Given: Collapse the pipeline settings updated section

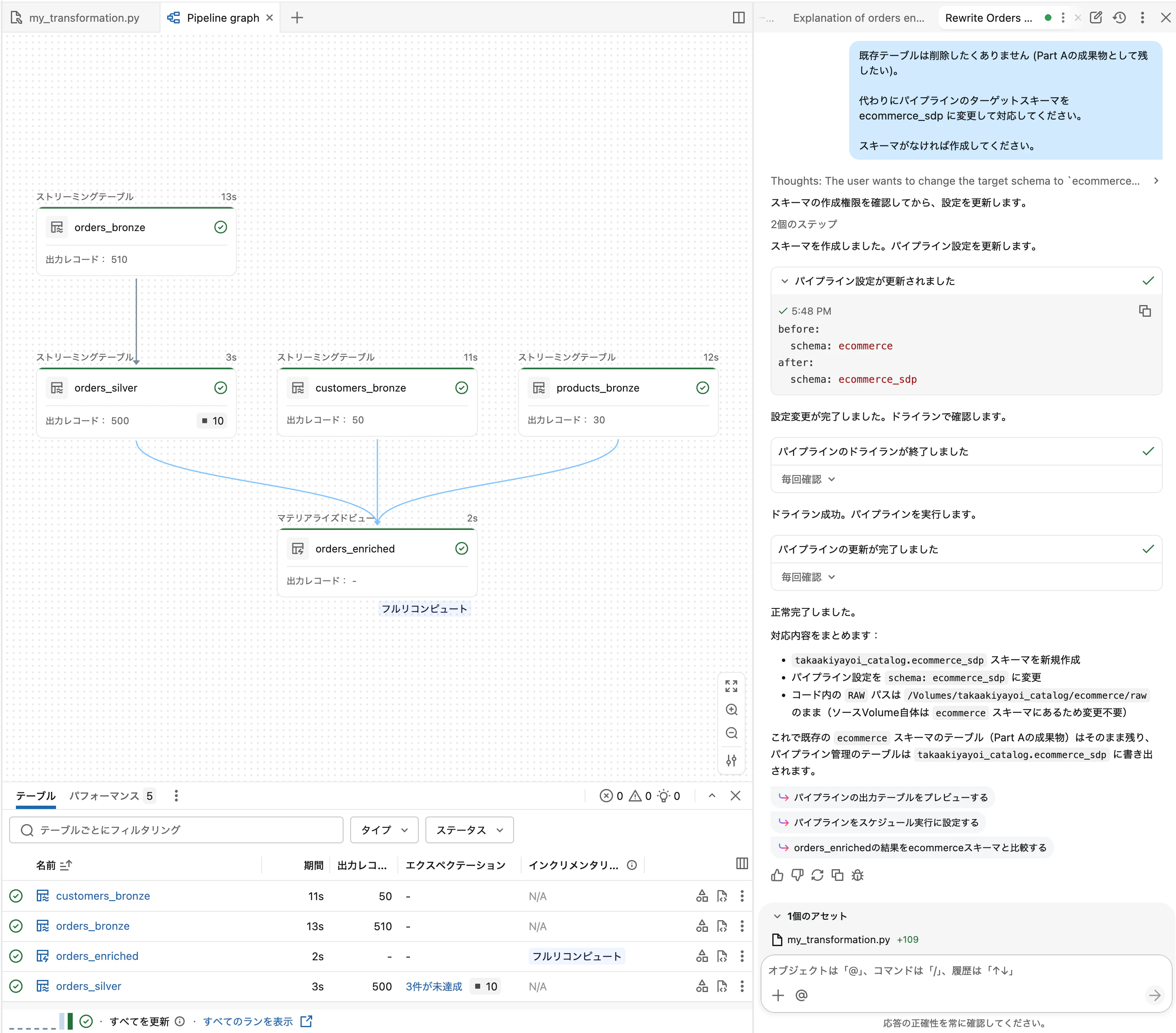Looking at the screenshot, I should (x=785, y=281).
